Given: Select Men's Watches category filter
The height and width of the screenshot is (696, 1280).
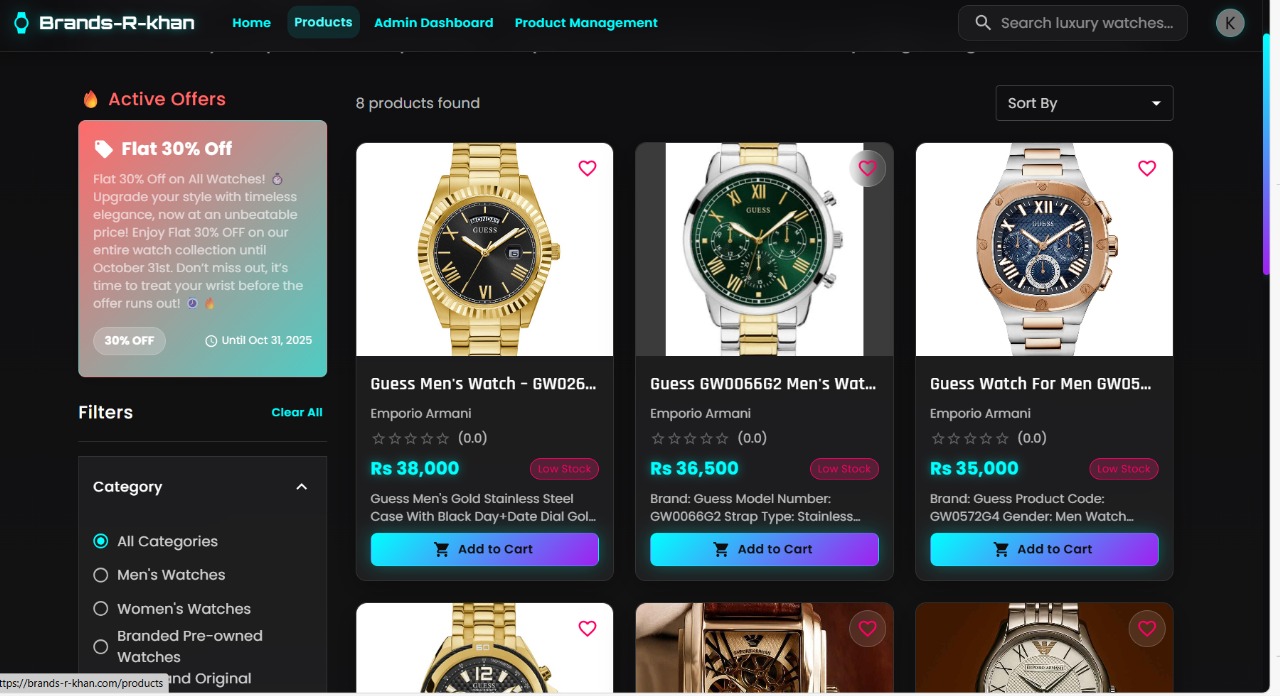Looking at the screenshot, I should 100,575.
